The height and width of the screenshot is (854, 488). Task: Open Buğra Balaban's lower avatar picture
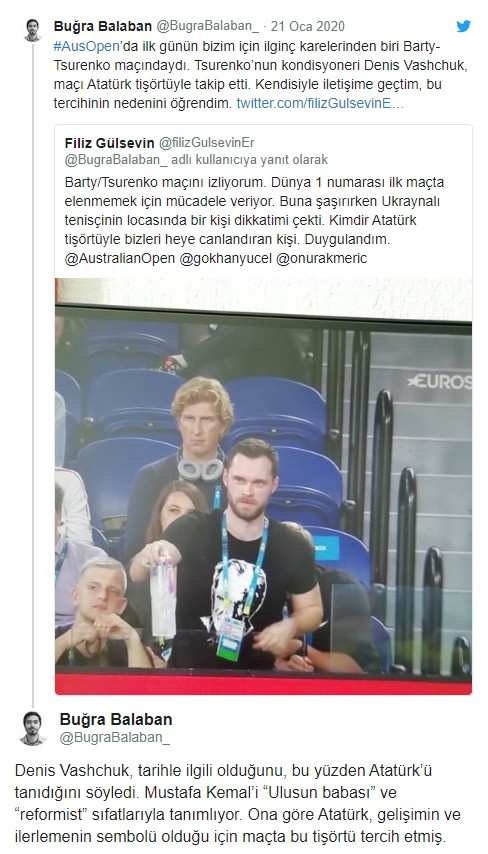tap(33, 728)
